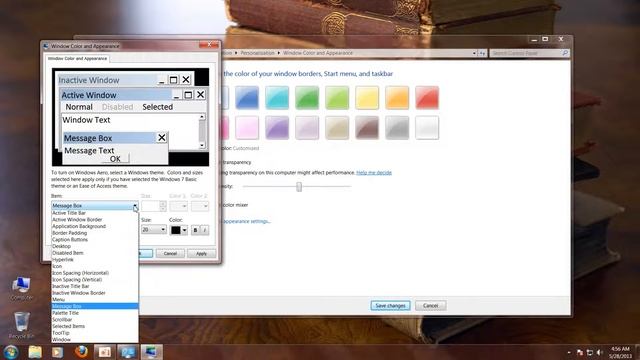Click Cancel in the appearance dialog
Image resolution: width=640 pixels, height=360 pixels.
[x=170, y=253]
